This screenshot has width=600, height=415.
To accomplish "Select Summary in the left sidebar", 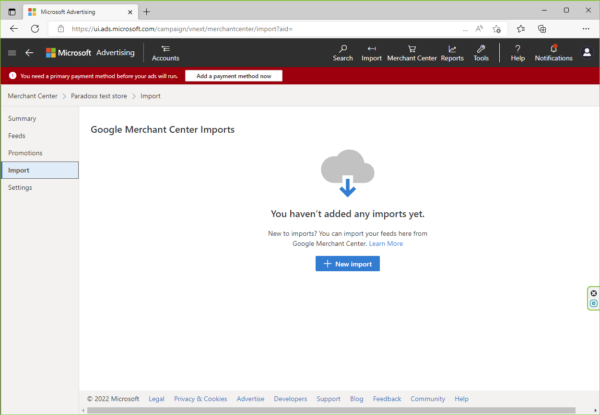I will 22,118.
